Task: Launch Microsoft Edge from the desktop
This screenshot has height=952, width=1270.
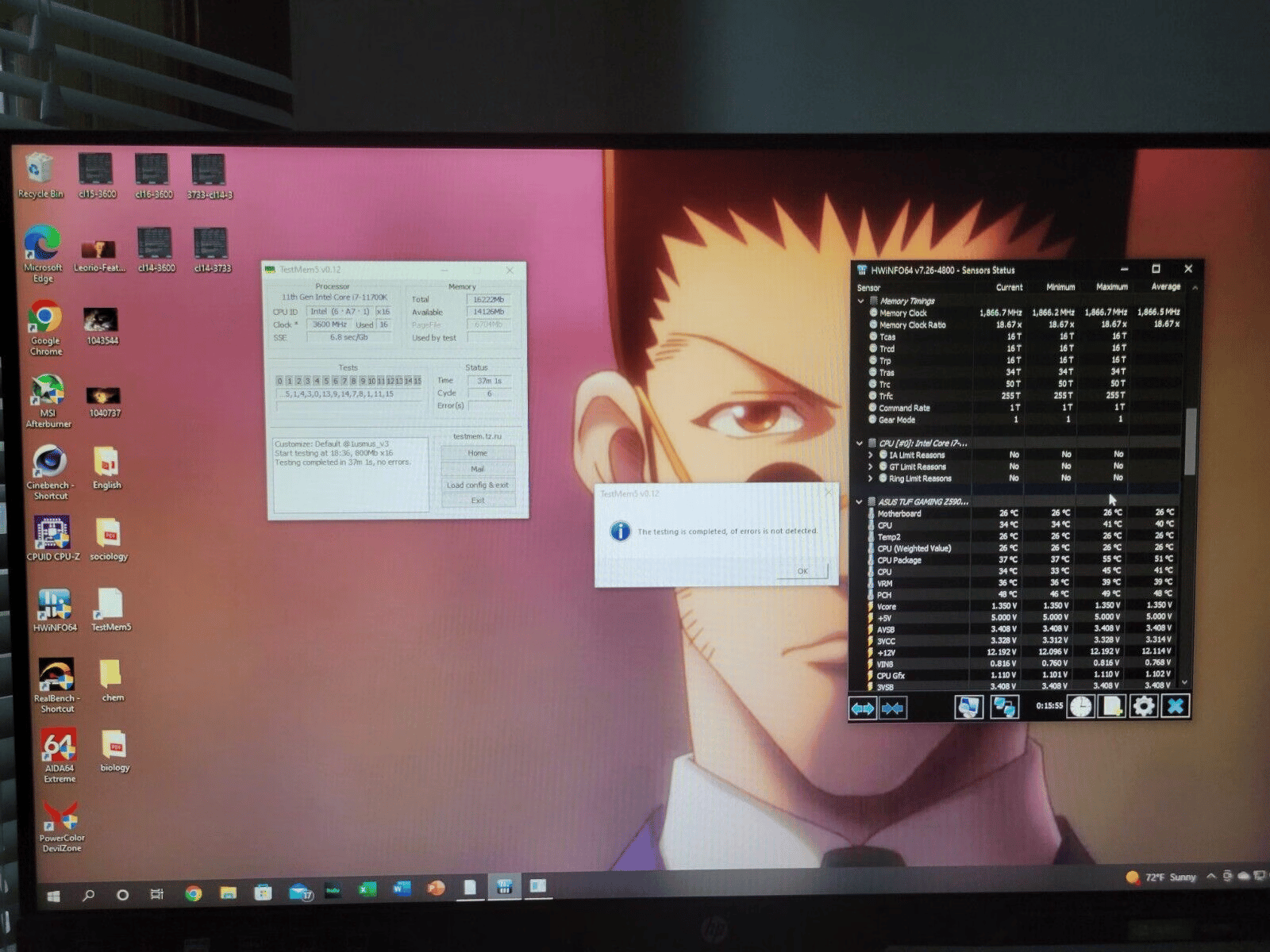Action: 42,254
